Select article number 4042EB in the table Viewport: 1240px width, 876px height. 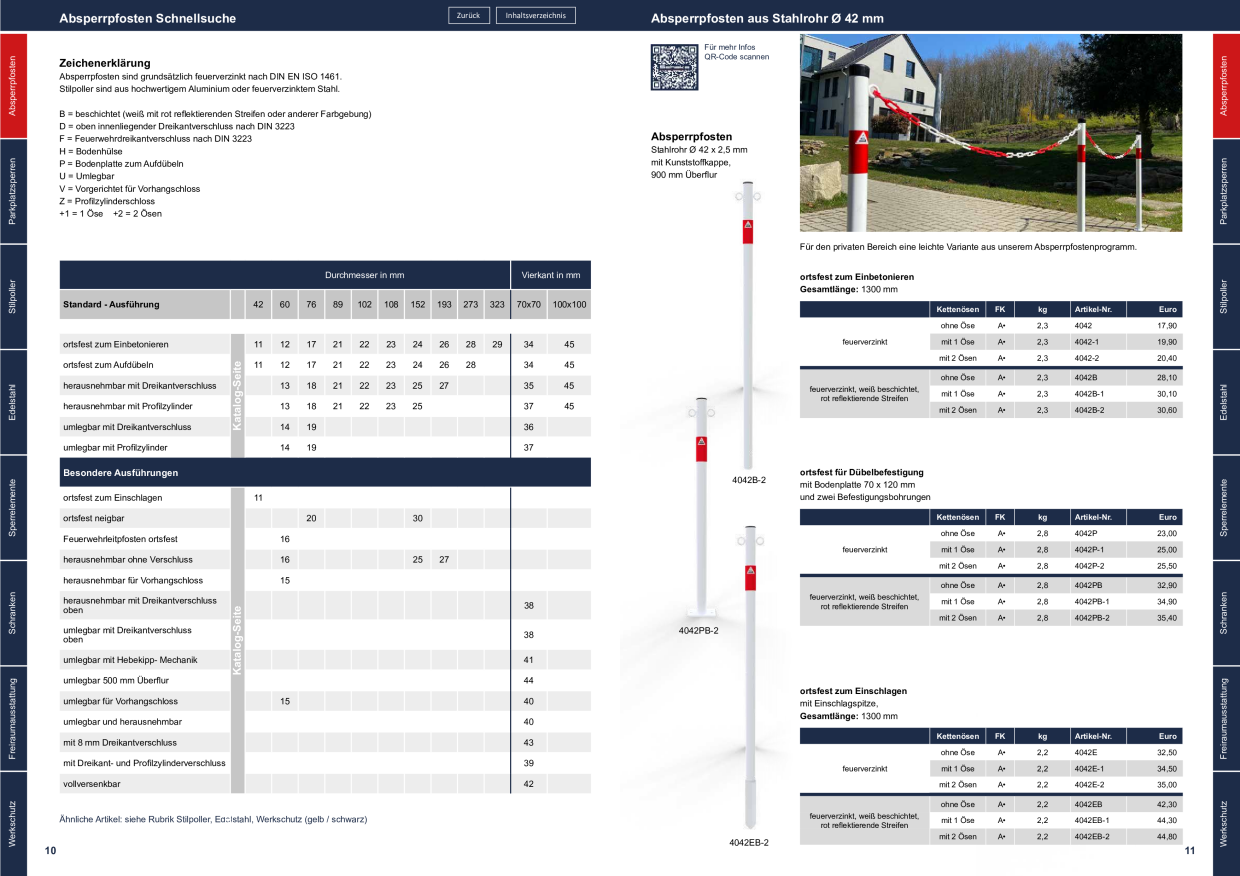[x=1087, y=804]
